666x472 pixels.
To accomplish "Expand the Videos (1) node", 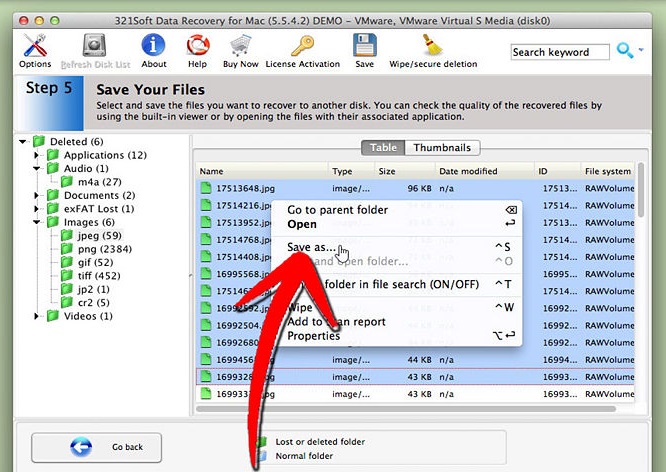I will point(37,316).
